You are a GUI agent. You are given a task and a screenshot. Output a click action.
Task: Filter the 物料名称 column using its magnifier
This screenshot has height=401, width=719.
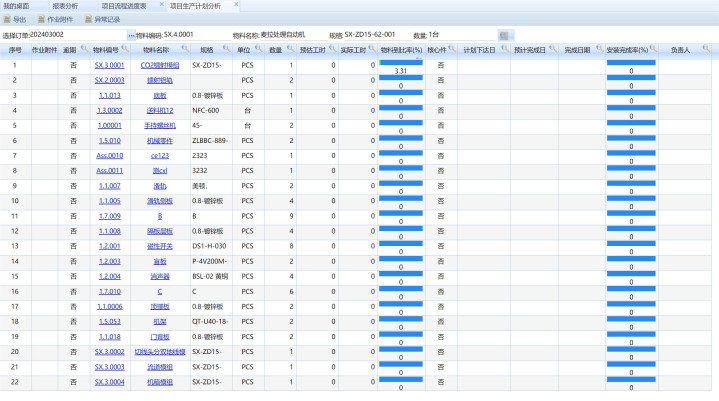point(184,49)
